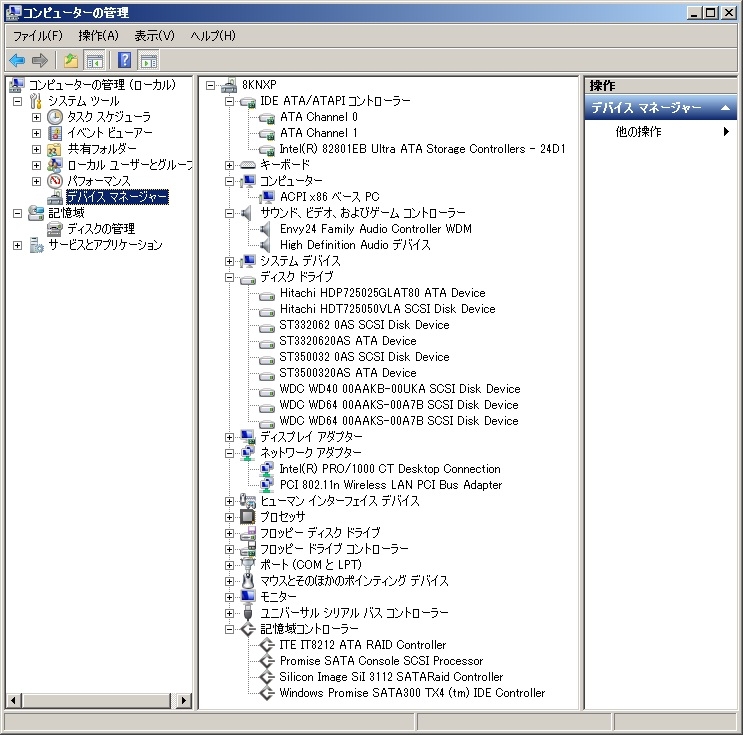Collapse the ディスク ドライブ node
This screenshot has width=743, height=735.
pyautogui.click(x=229, y=277)
